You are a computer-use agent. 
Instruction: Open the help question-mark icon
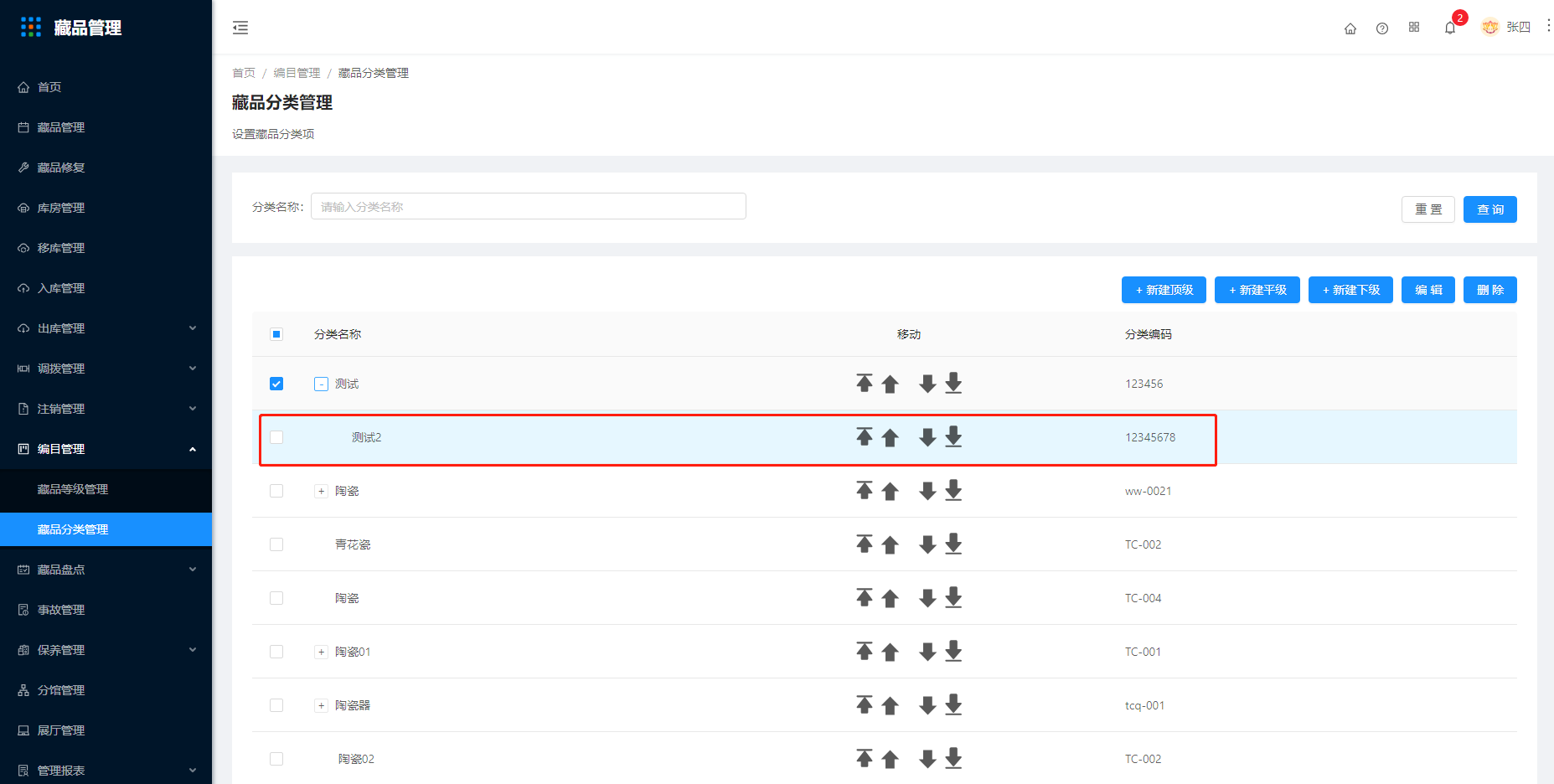pyautogui.click(x=1382, y=28)
